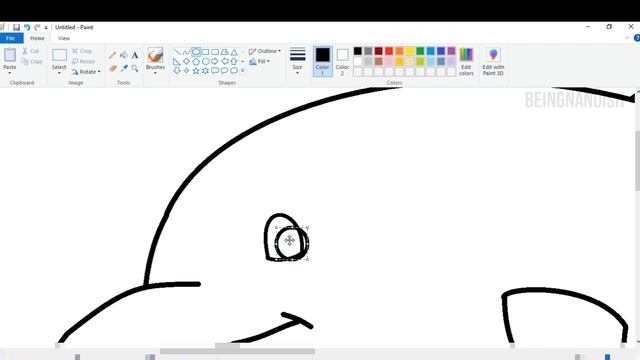Viewport: 640px width, 360px height.
Task: Choose the Pentagon shape
Action: [x=196, y=61]
